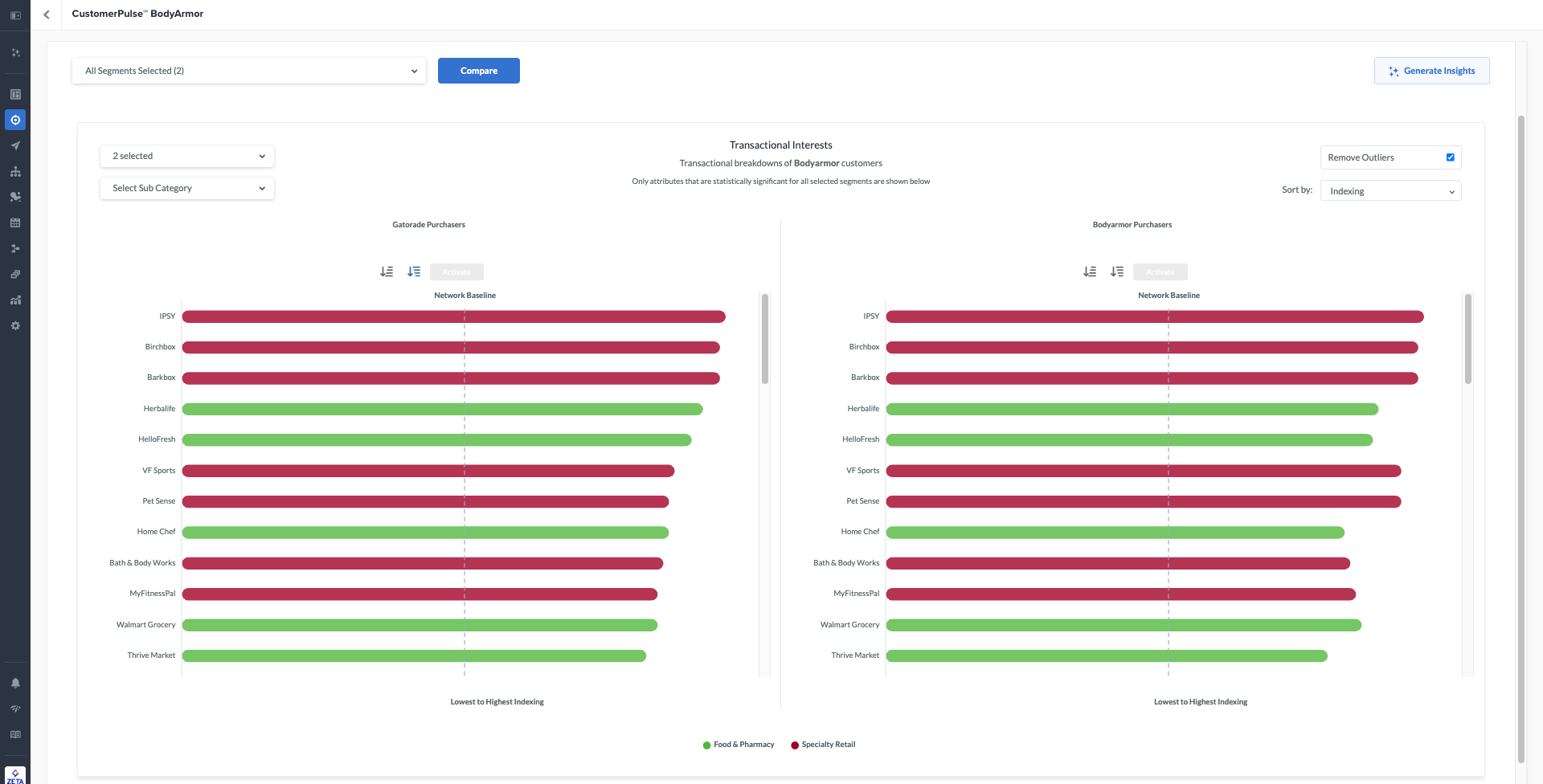The height and width of the screenshot is (784, 1543).
Task: Open the dashboard layout icon in sidebar
Action: 15,94
